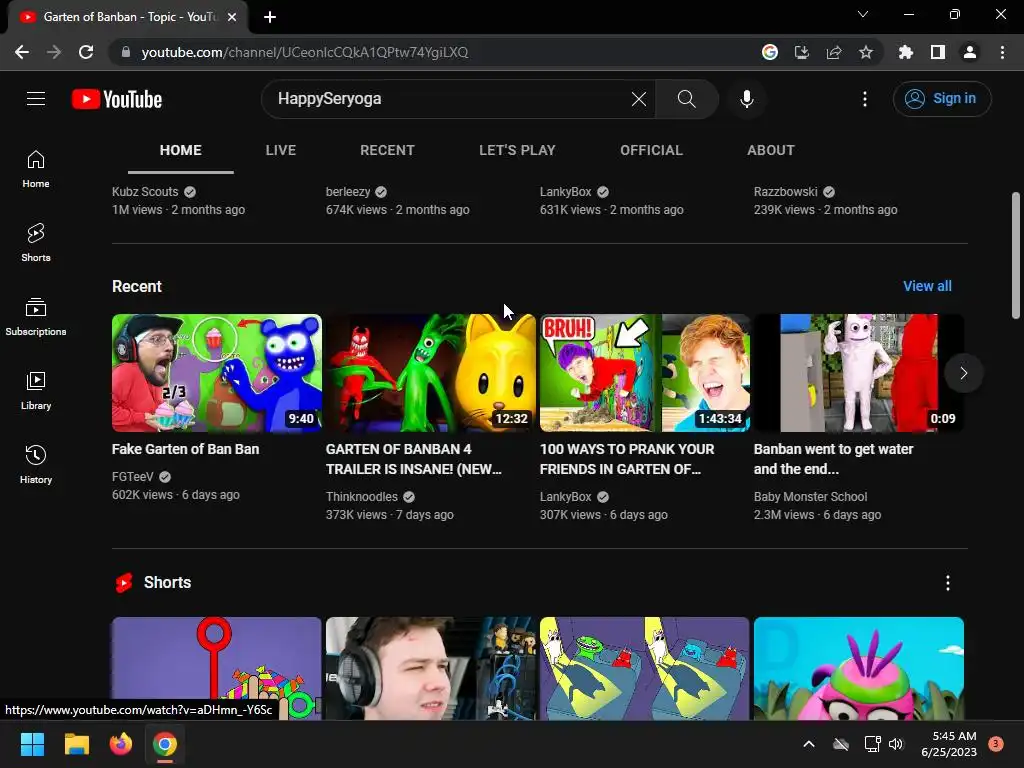Click the Sign in button

coord(942,99)
